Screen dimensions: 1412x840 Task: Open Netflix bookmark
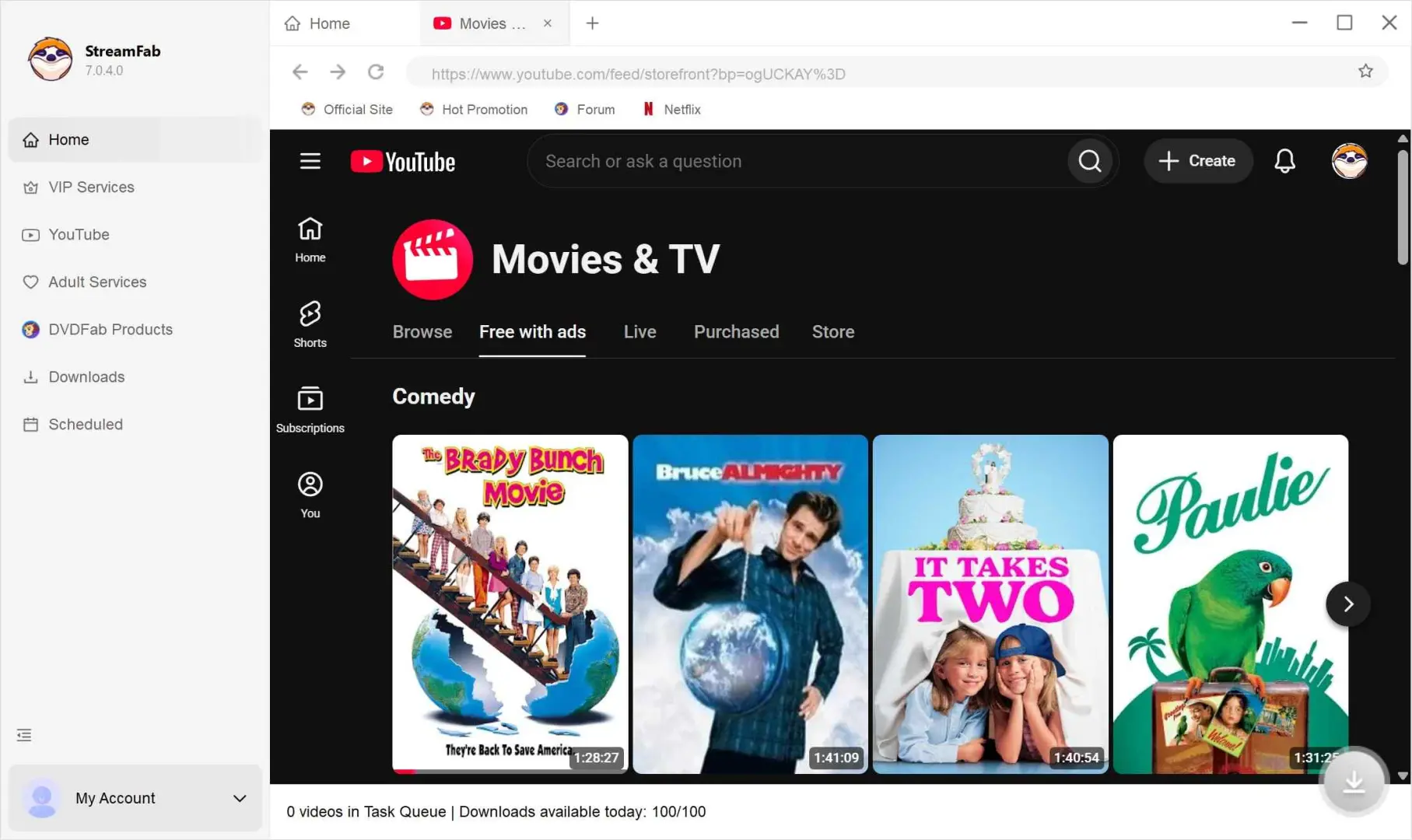point(672,110)
